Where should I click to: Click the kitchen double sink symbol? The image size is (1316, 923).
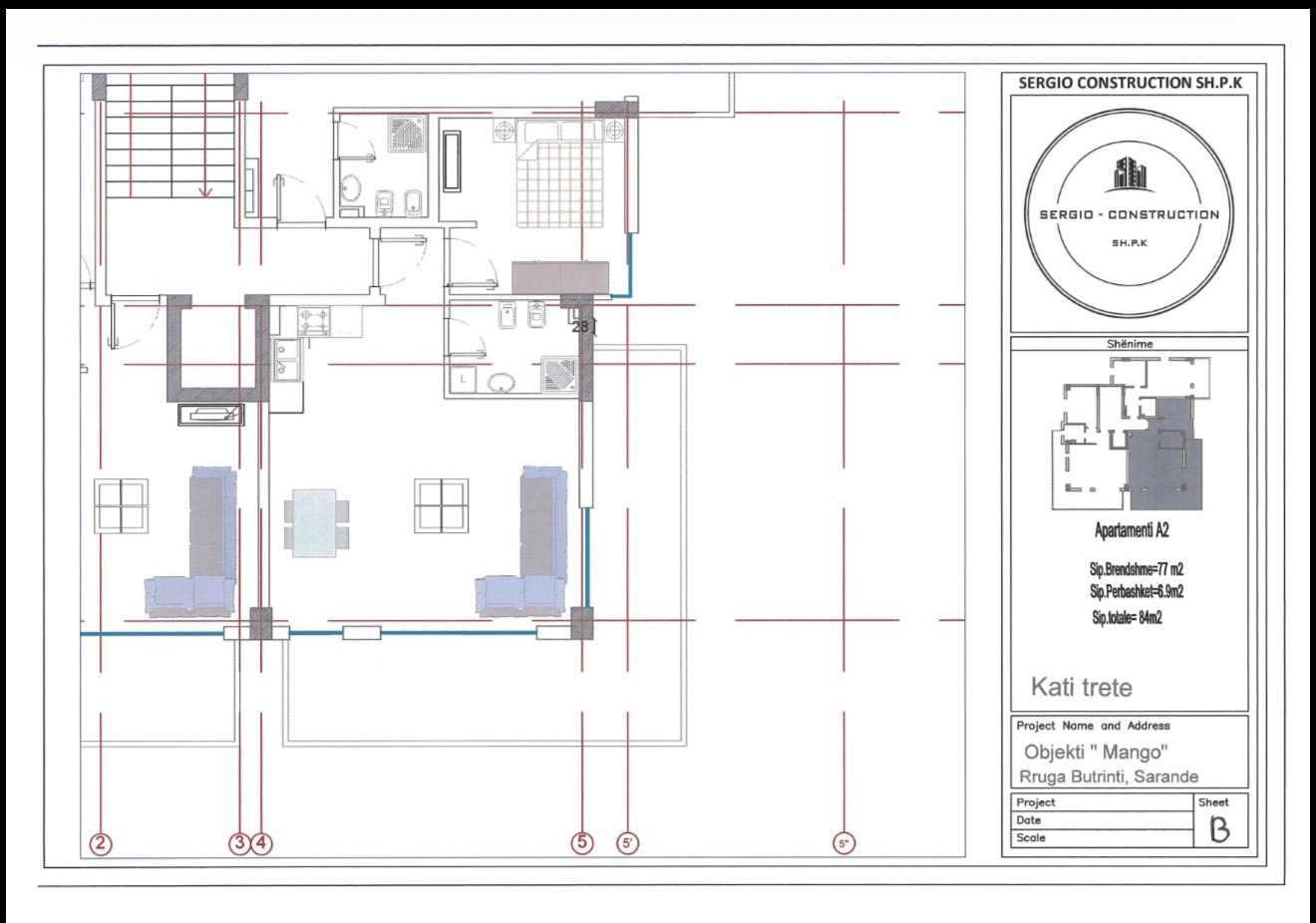point(284,359)
